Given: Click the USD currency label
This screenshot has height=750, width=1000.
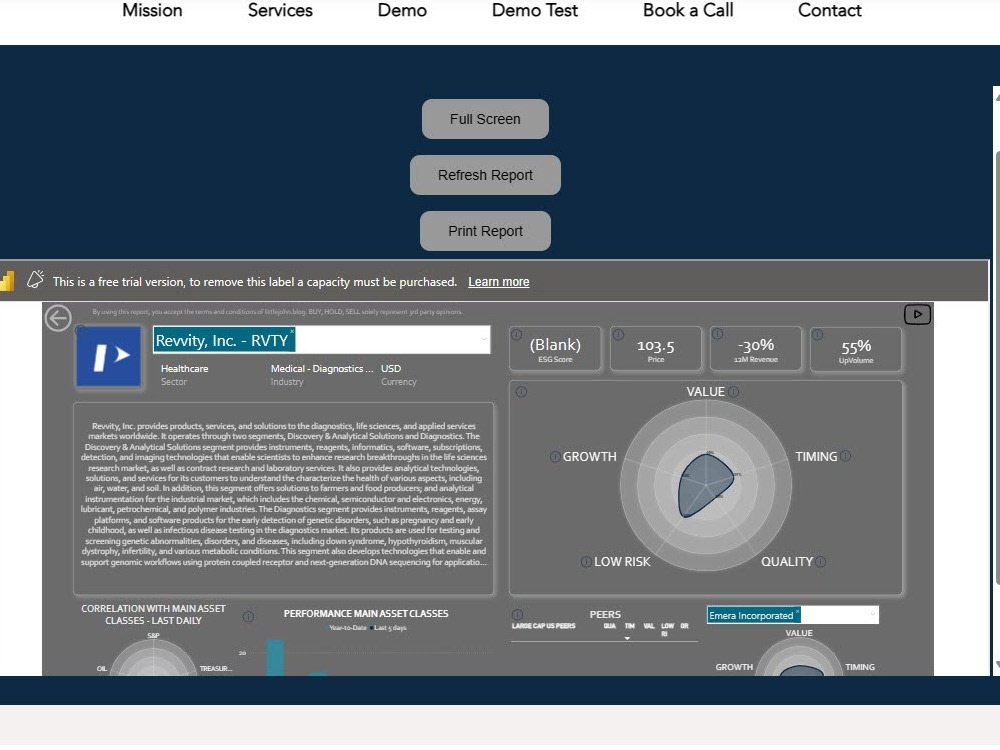Looking at the screenshot, I should (x=391, y=369).
